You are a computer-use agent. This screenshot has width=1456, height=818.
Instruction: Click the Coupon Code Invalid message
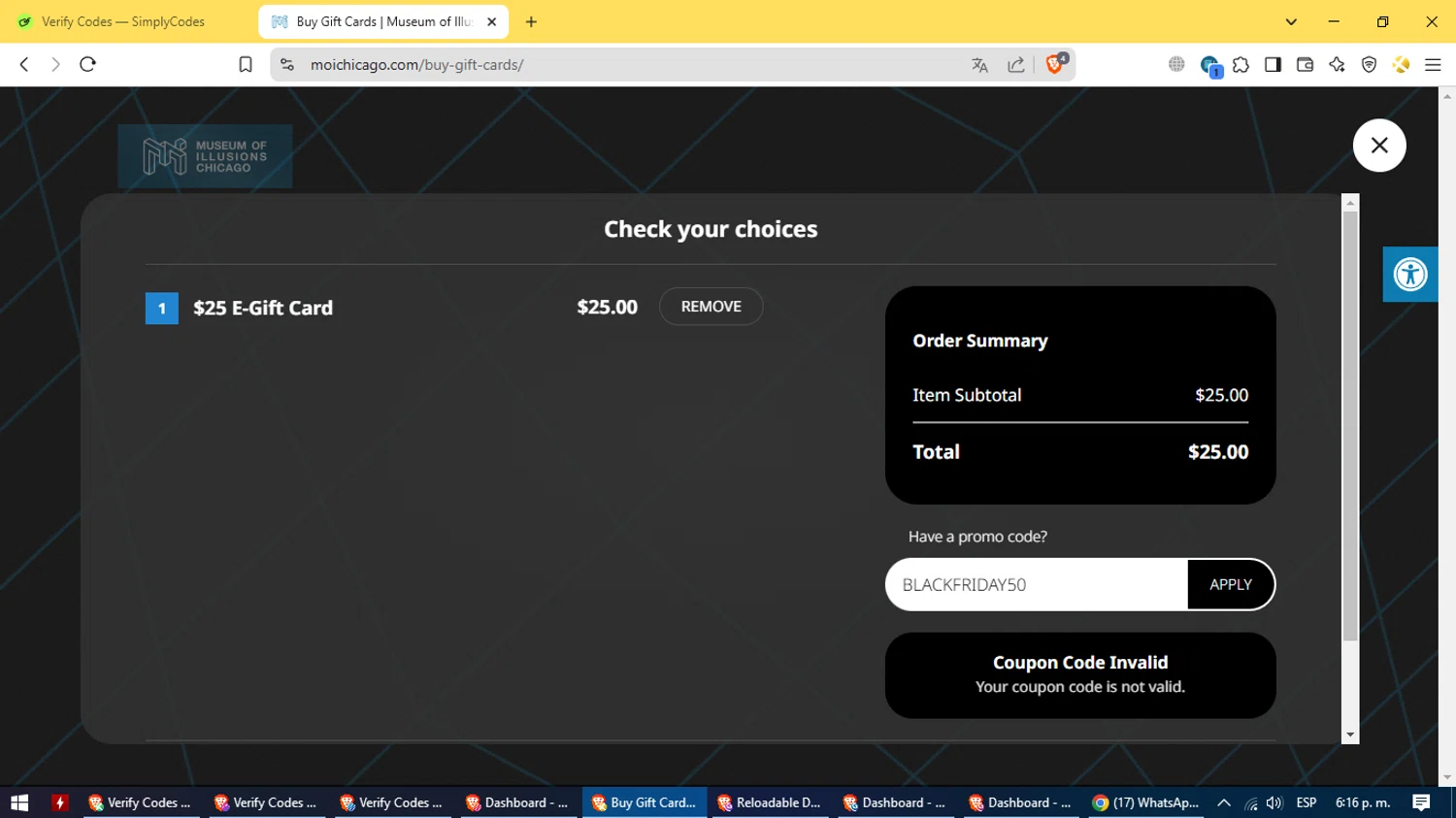(1080, 674)
